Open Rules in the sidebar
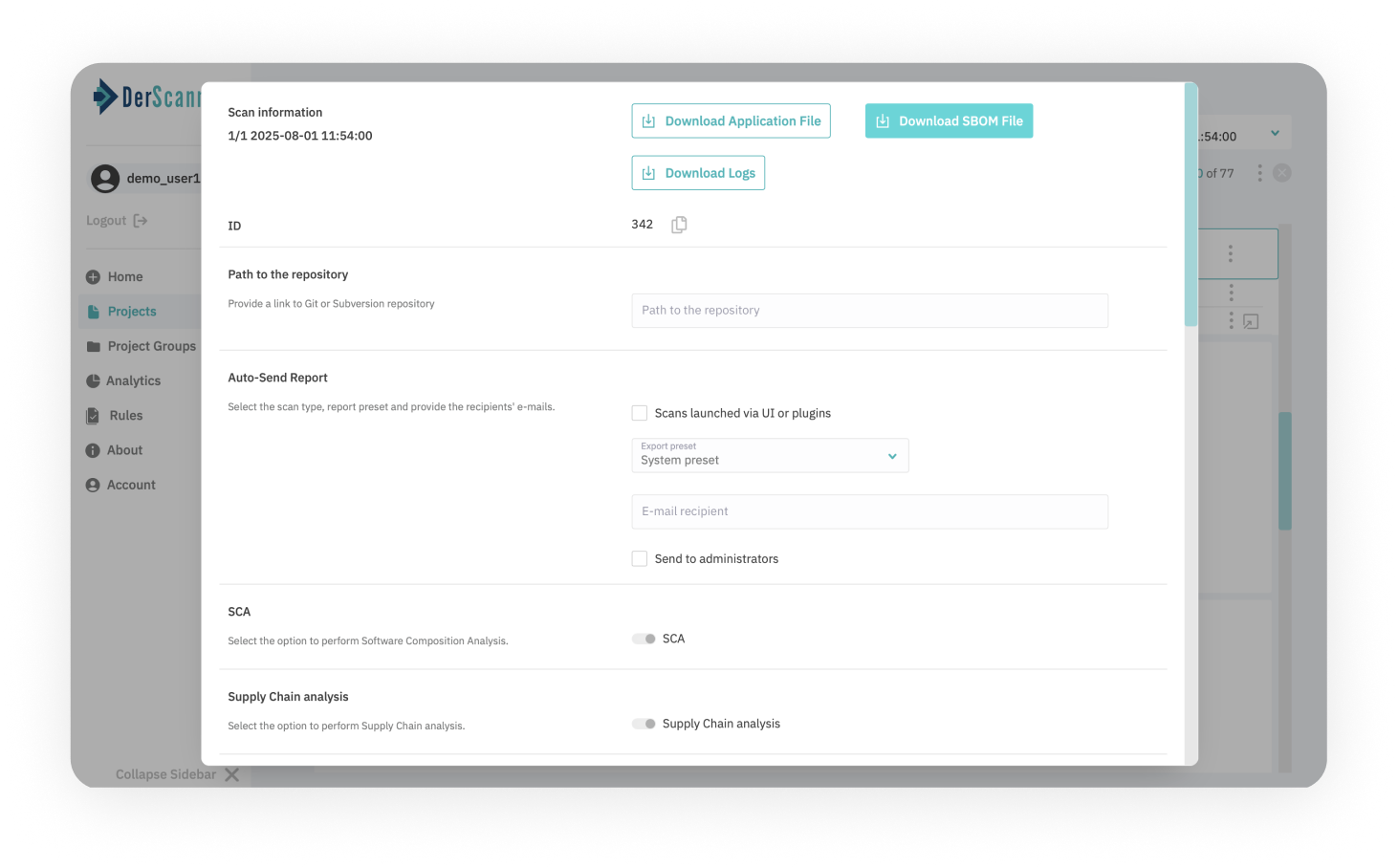This screenshot has width=1398, height=868. coord(115,416)
